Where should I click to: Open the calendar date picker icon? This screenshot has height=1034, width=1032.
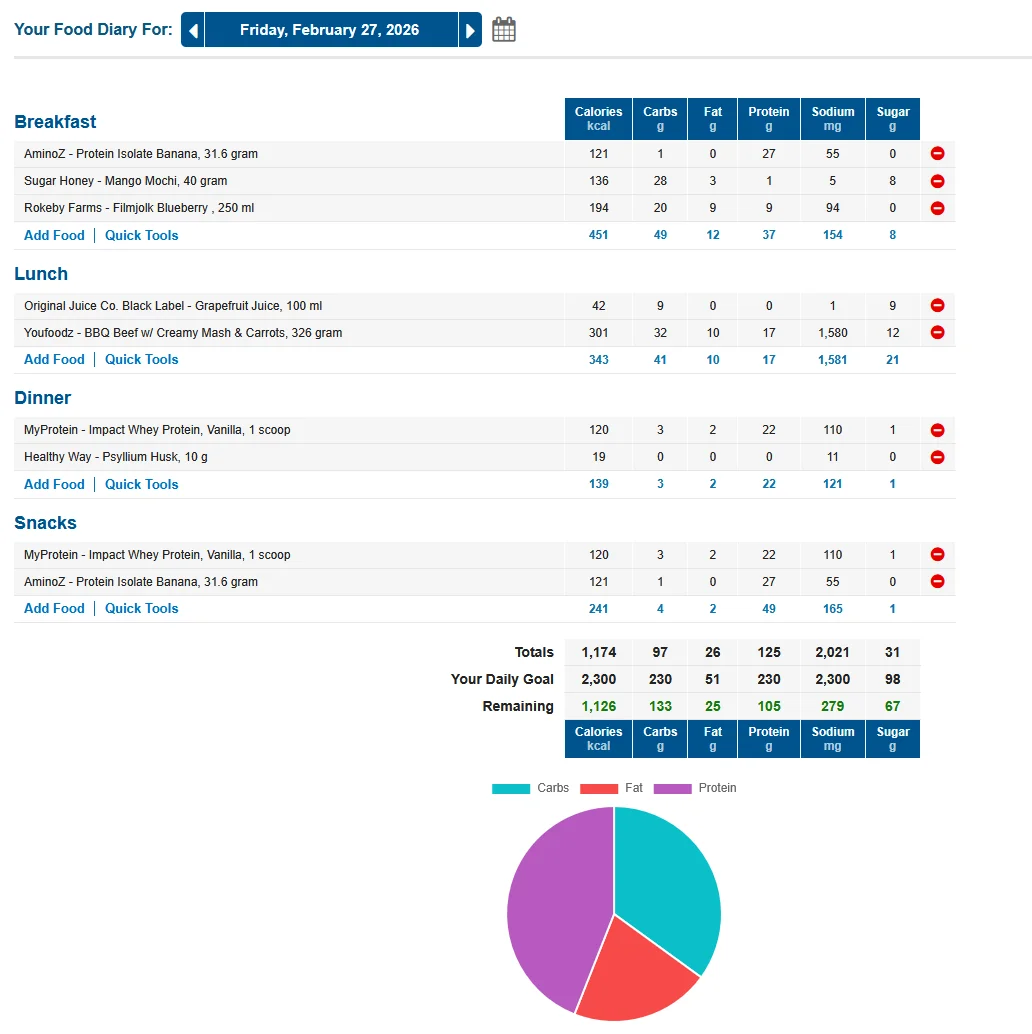coord(504,30)
